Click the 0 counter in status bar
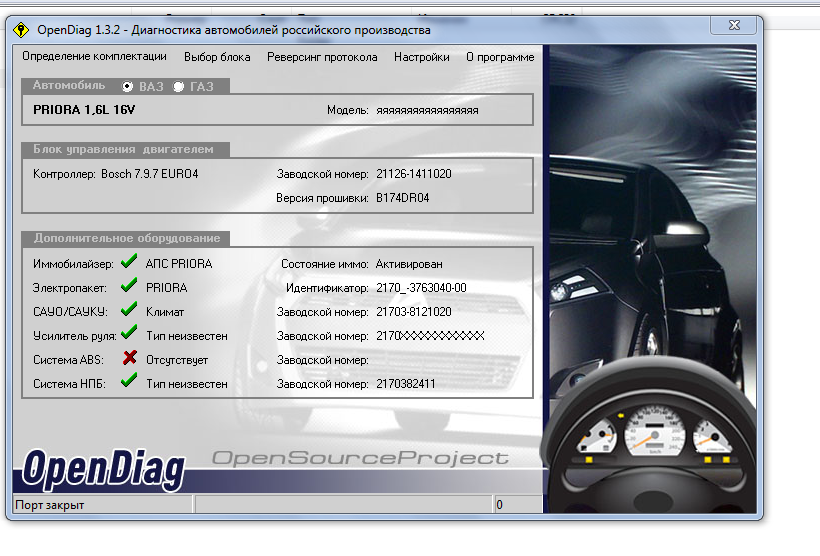820x556 pixels. (x=499, y=505)
